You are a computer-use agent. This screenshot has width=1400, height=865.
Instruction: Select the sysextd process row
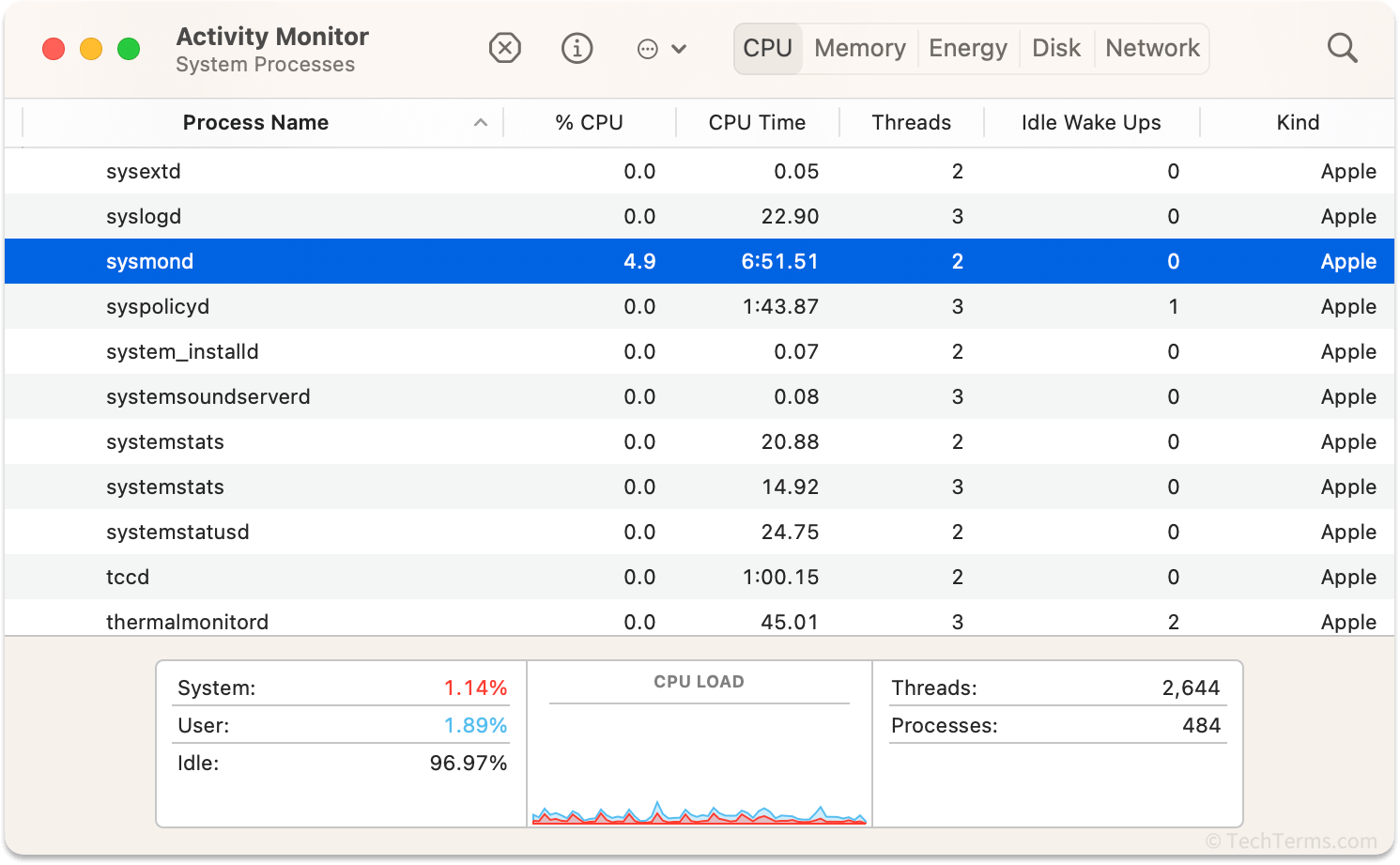[700, 172]
